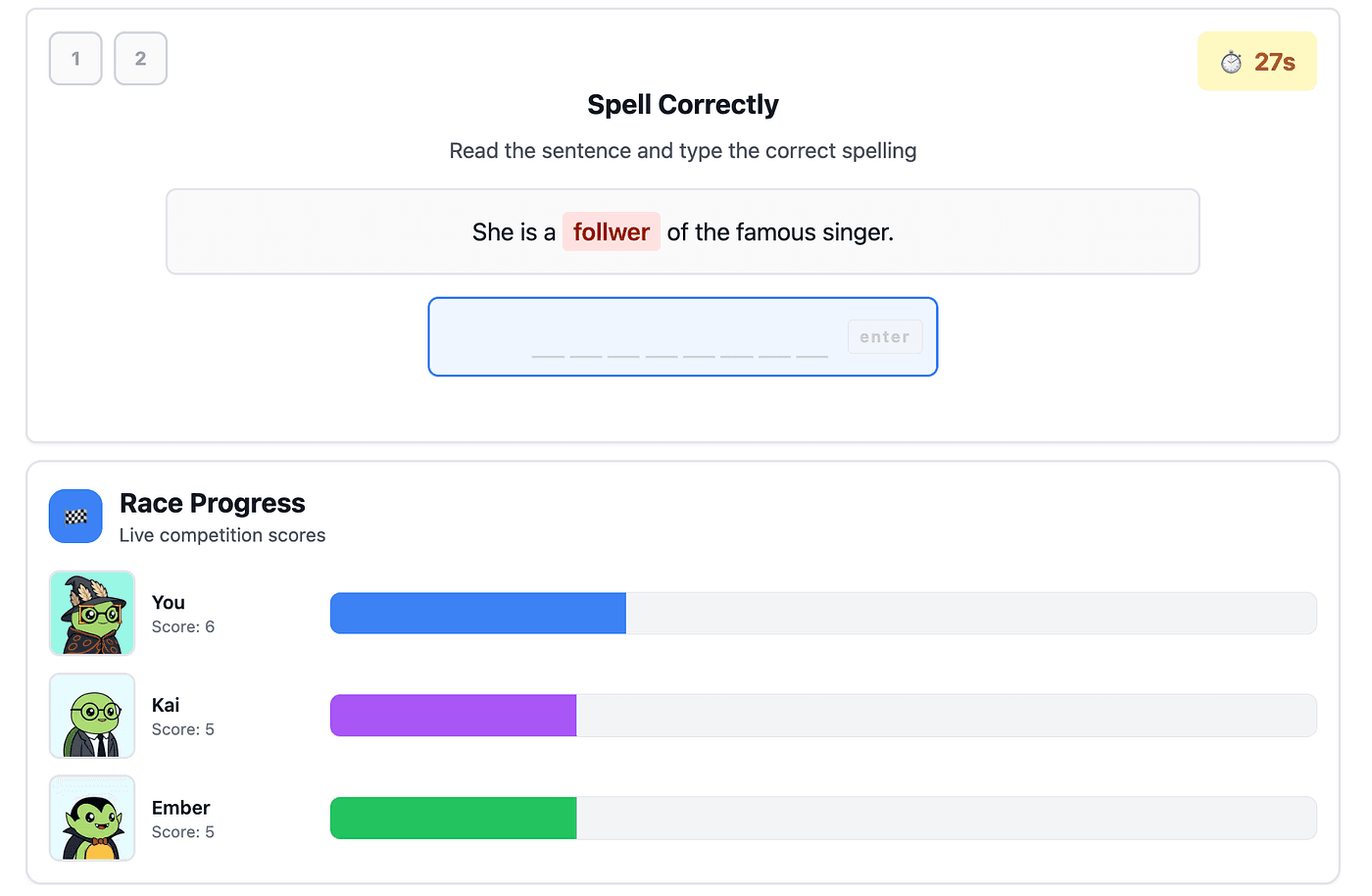Click the You player name label
This screenshot has height=896, width=1372.
pos(169,603)
